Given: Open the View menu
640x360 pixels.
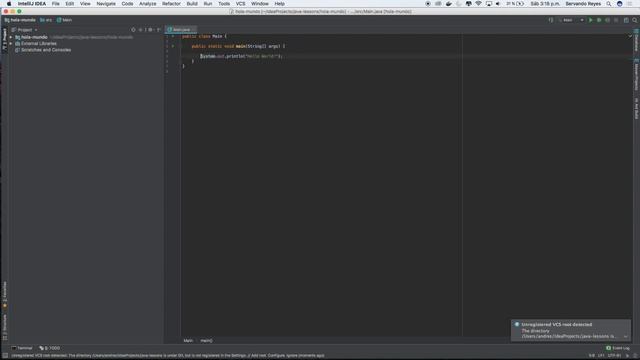Looking at the screenshot, I should 85,4.
